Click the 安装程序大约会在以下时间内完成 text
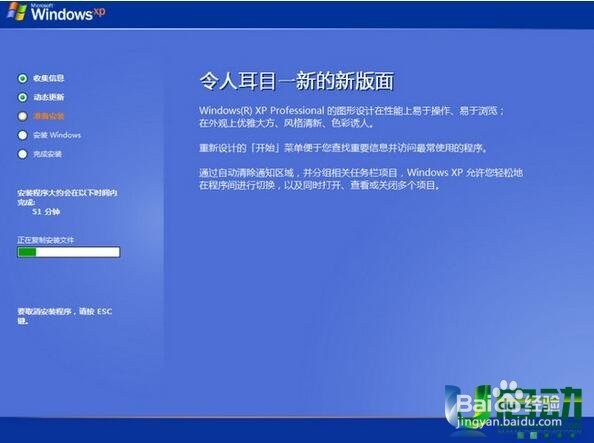The image size is (594, 443). tap(67, 197)
